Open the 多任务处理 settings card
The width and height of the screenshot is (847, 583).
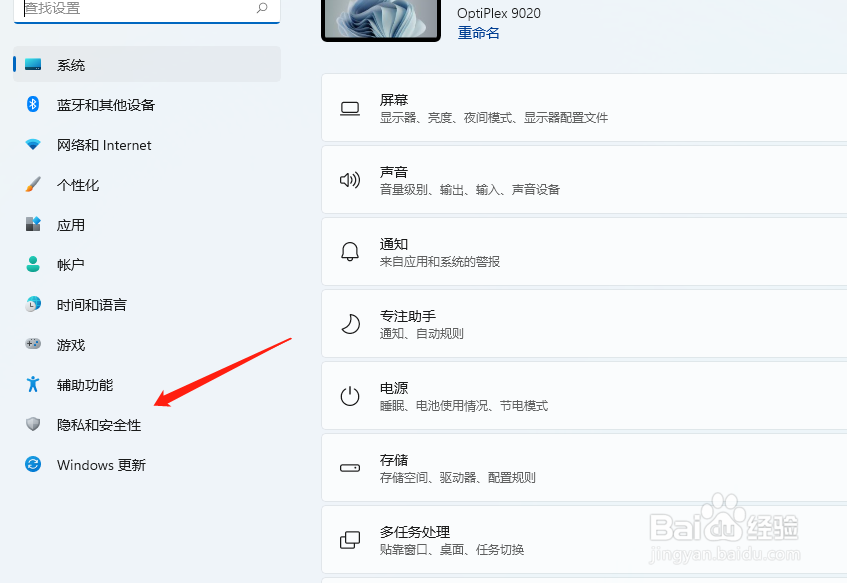tap(584, 539)
